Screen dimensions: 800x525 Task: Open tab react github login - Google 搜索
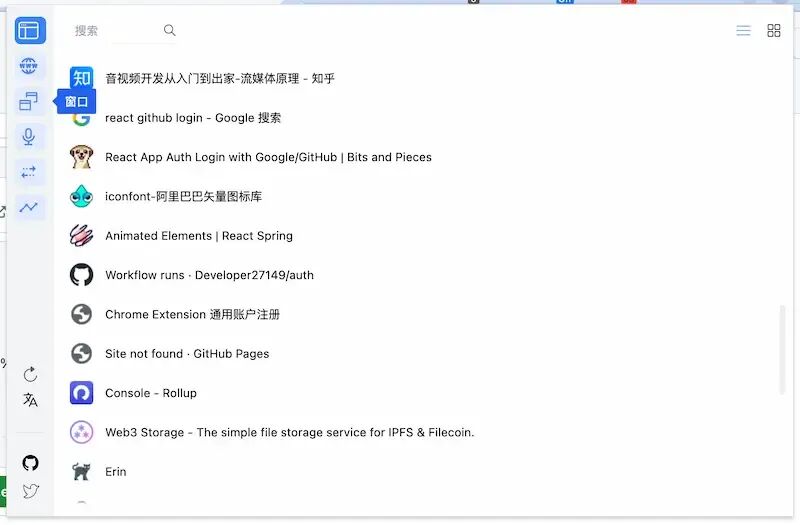(x=193, y=118)
